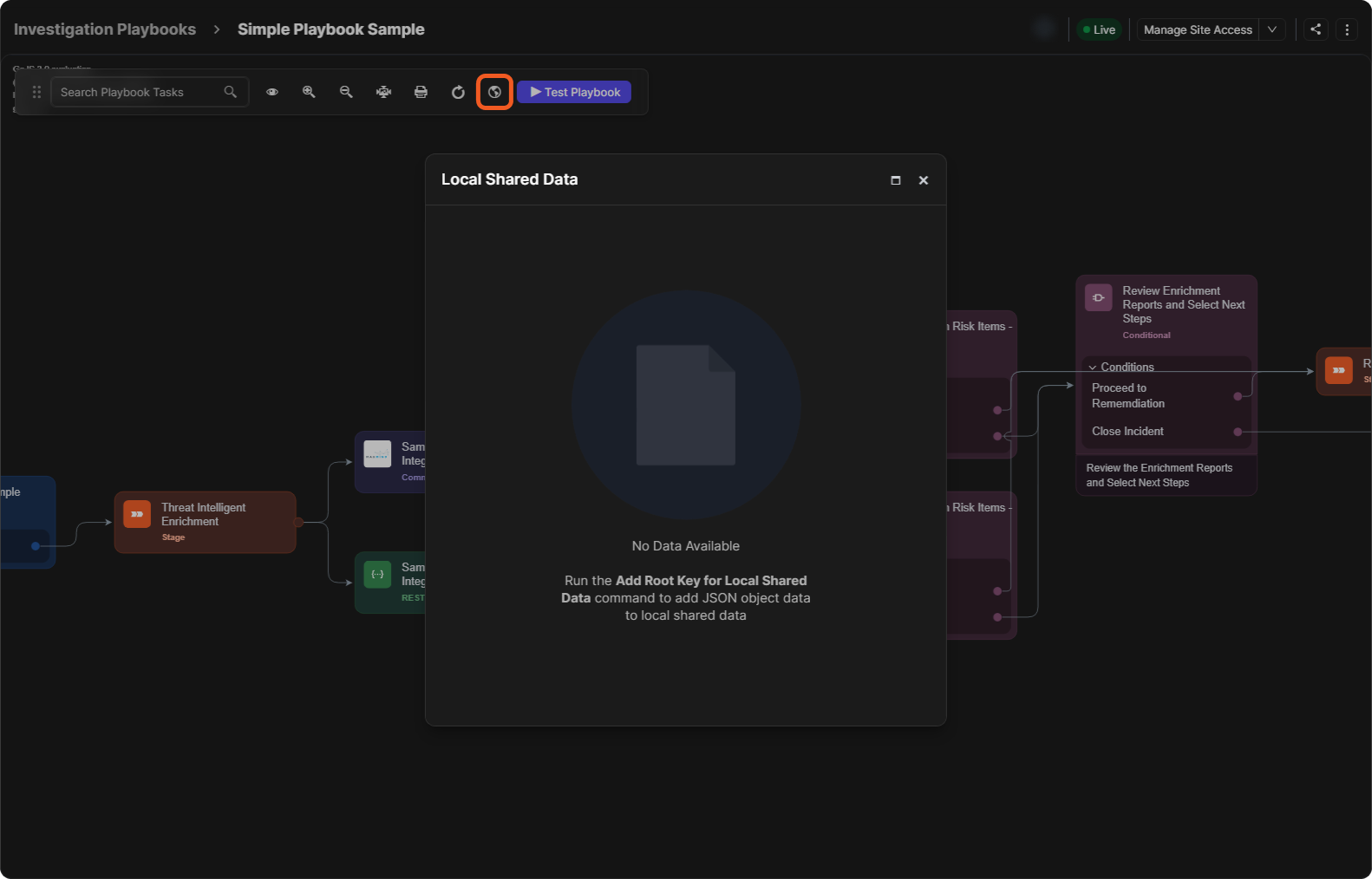Click the upper integration command node icon
Image resolution: width=1372 pixels, height=879 pixels.
377,453
